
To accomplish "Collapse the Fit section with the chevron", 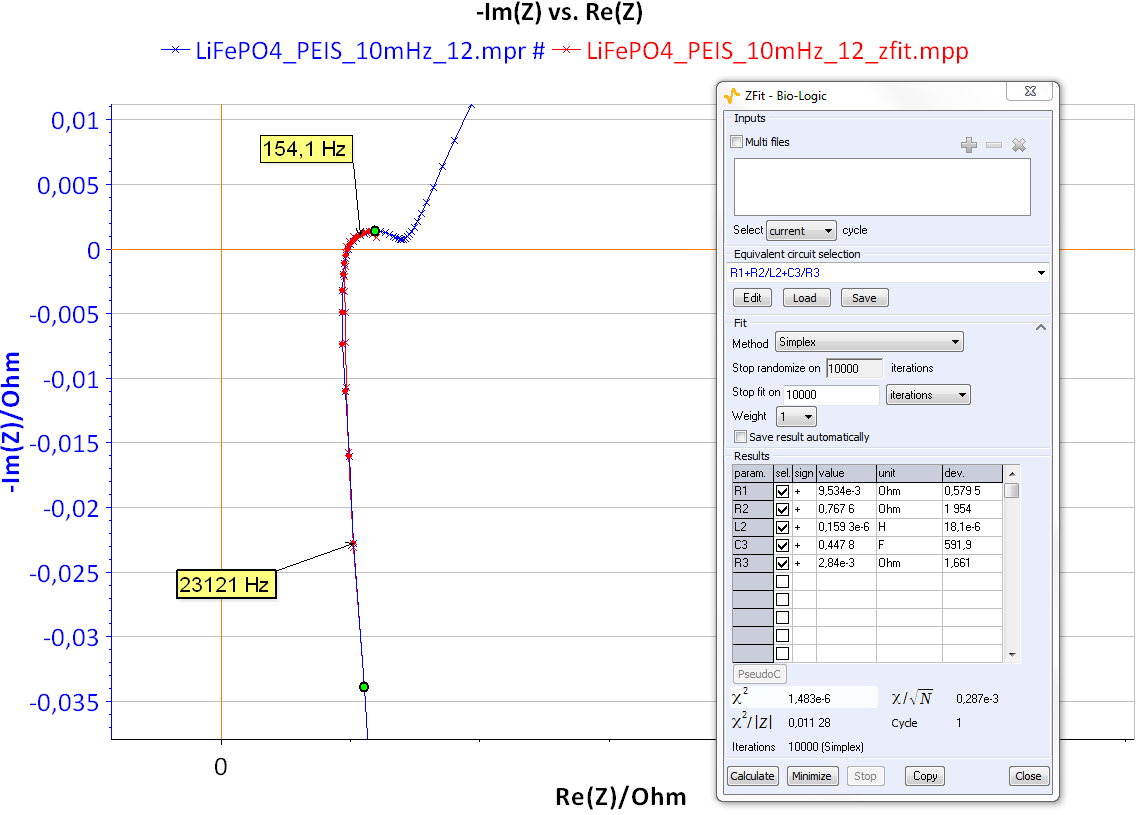I will pyautogui.click(x=1041, y=326).
